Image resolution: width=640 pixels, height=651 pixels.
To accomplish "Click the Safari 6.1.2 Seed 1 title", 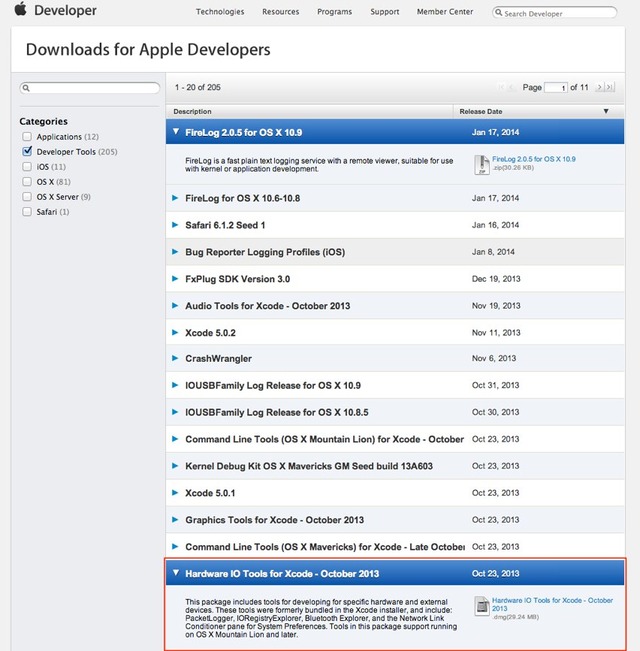I will pyautogui.click(x=225, y=225).
